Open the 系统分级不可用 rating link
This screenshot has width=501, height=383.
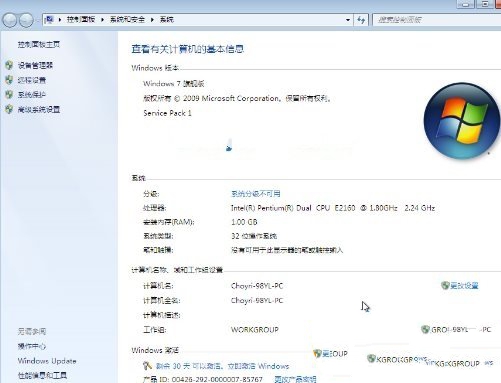(x=256, y=194)
